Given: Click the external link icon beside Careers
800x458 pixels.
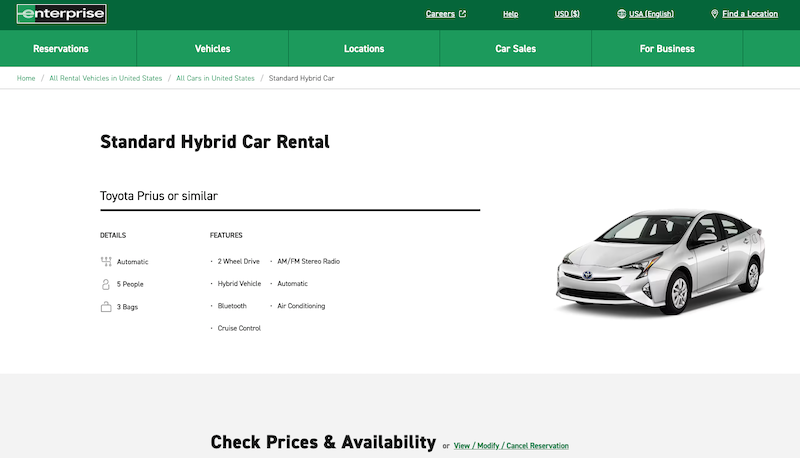Looking at the screenshot, I should click(462, 14).
